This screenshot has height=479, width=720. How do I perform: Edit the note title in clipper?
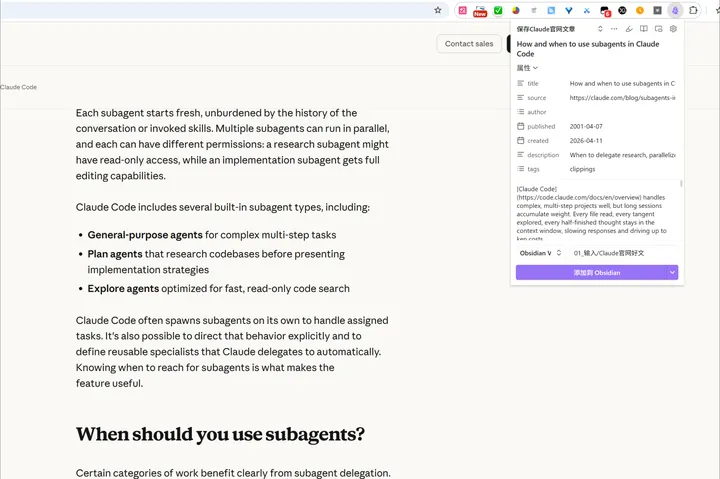point(596,49)
